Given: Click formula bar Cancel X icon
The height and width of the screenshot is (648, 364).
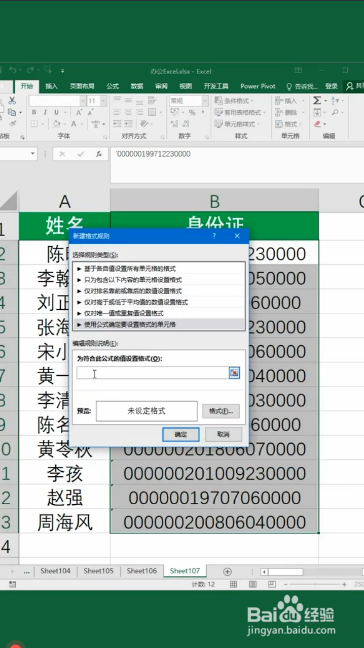Looking at the screenshot, I should point(62,154).
